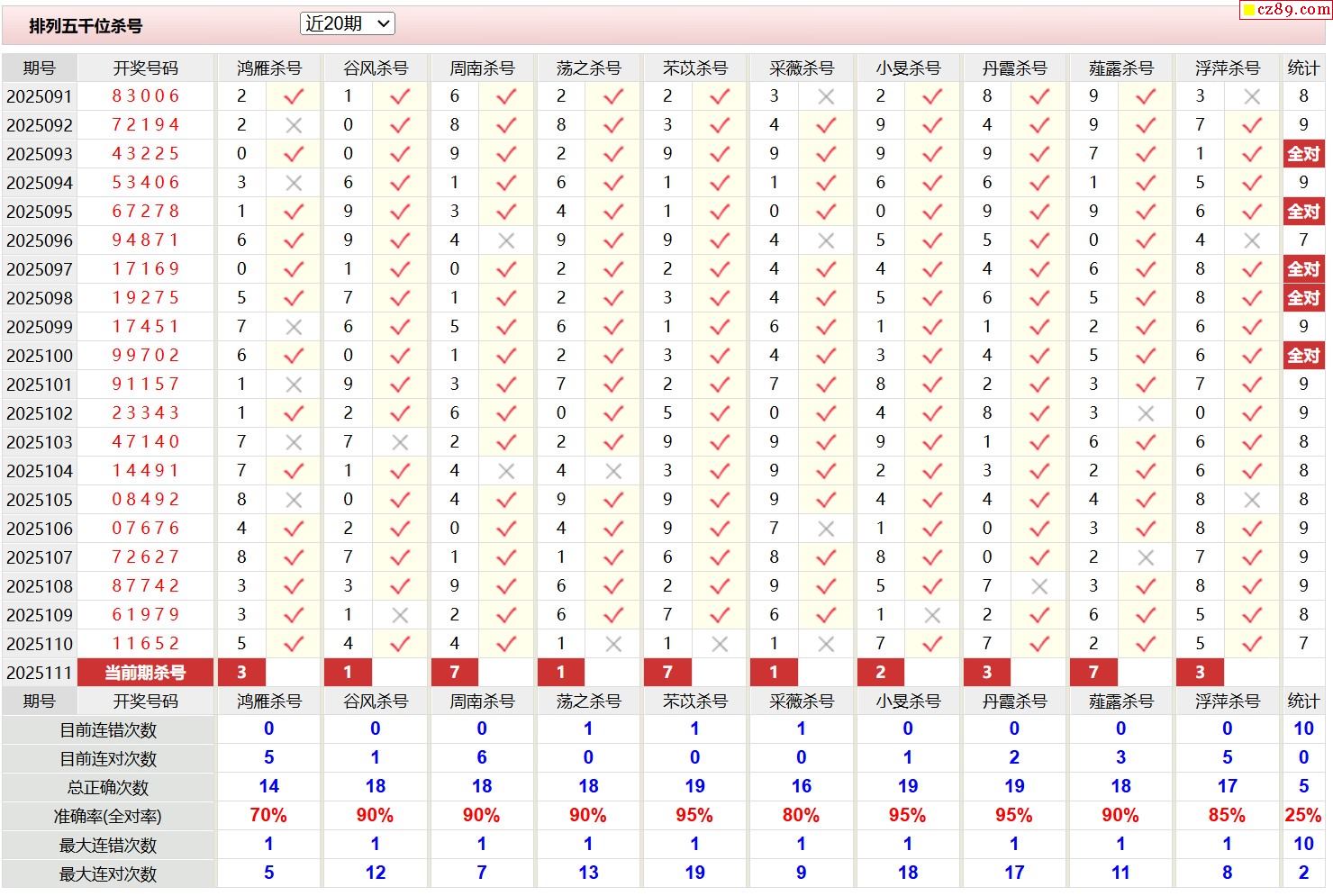
Task: Click the cross mark for 采薇杀号 in row 2025091
Action: tap(826, 96)
